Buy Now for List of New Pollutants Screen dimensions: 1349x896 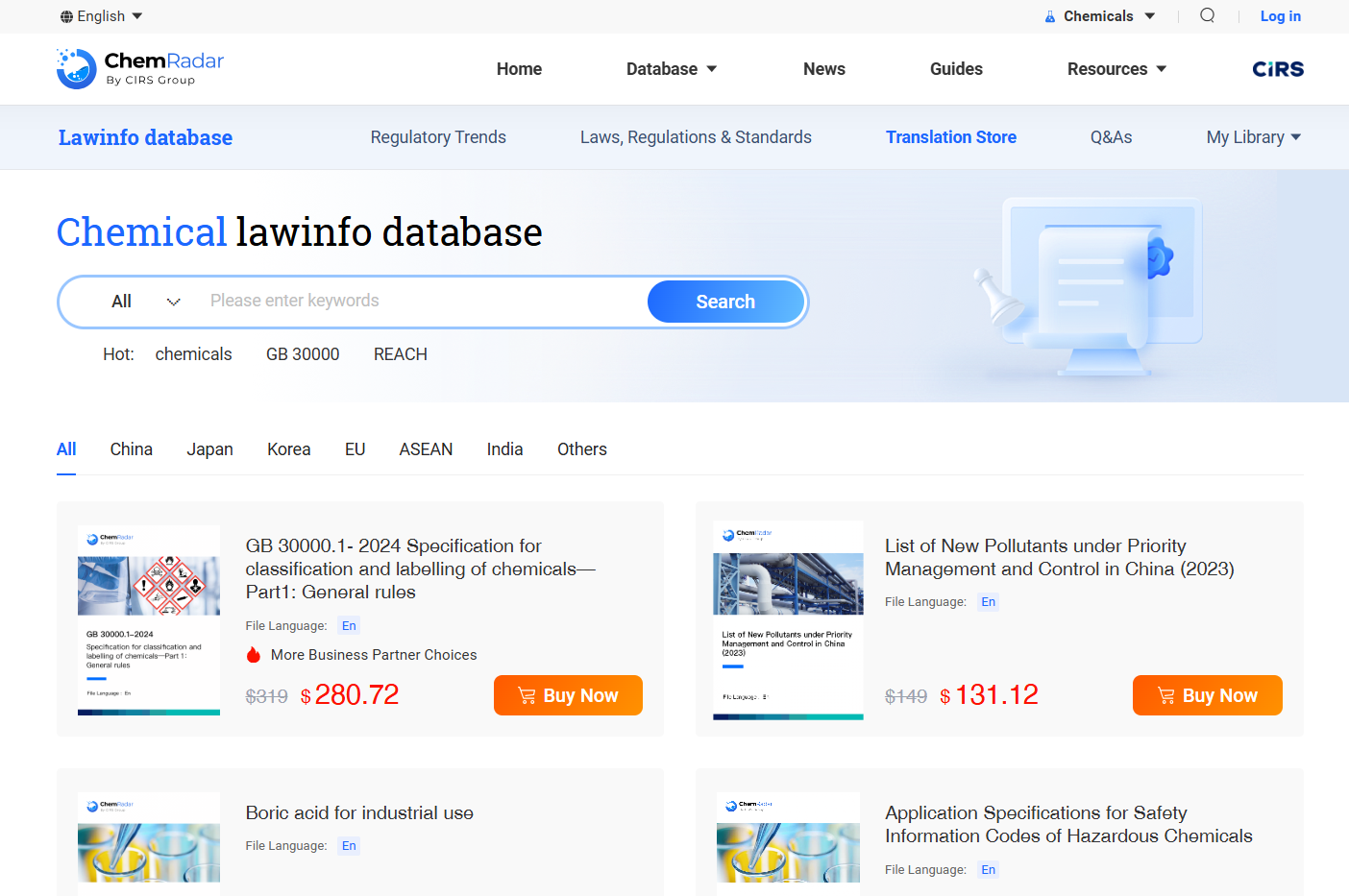(x=1207, y=695)
